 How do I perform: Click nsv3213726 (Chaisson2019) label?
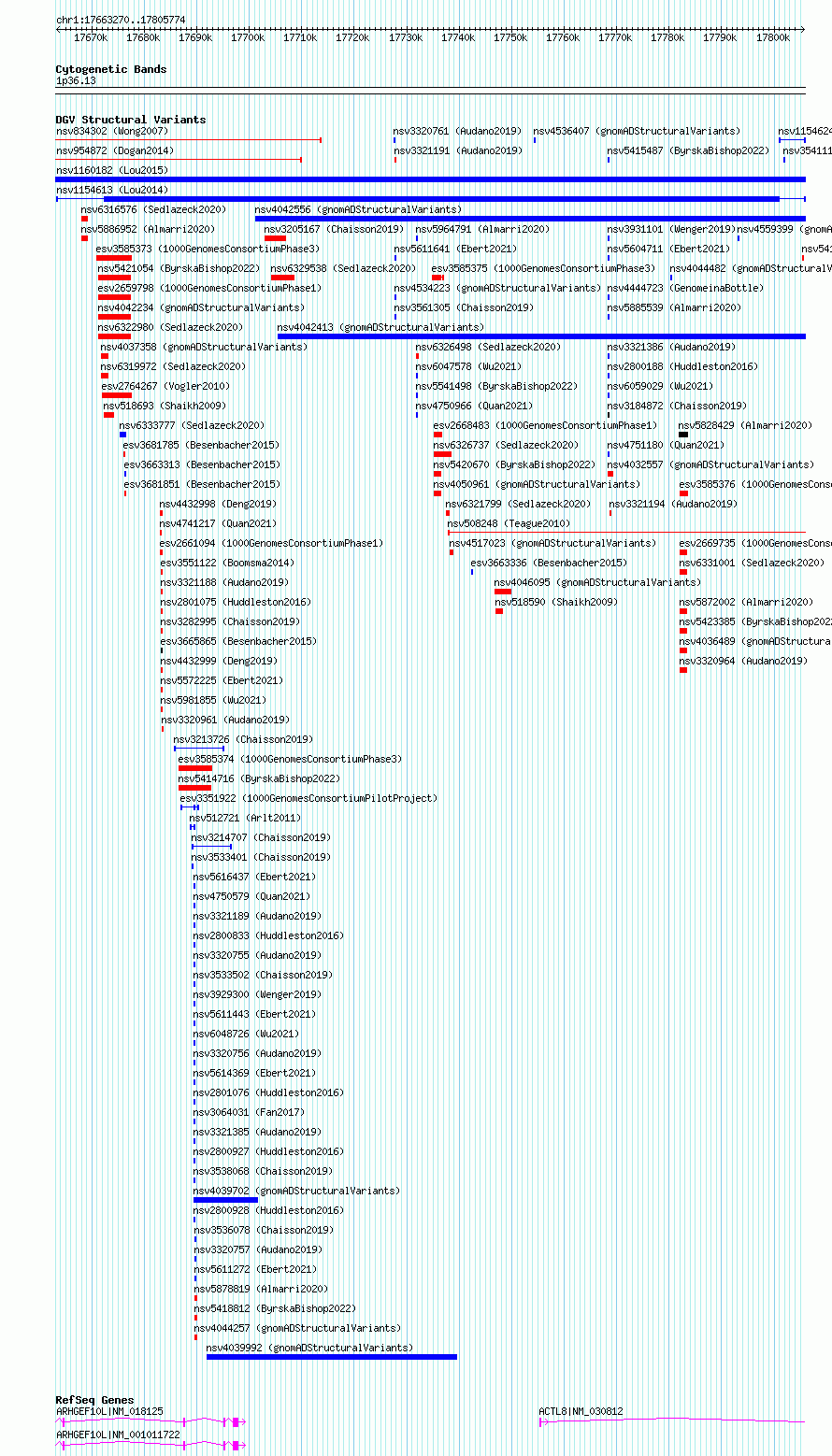[243, 739]
